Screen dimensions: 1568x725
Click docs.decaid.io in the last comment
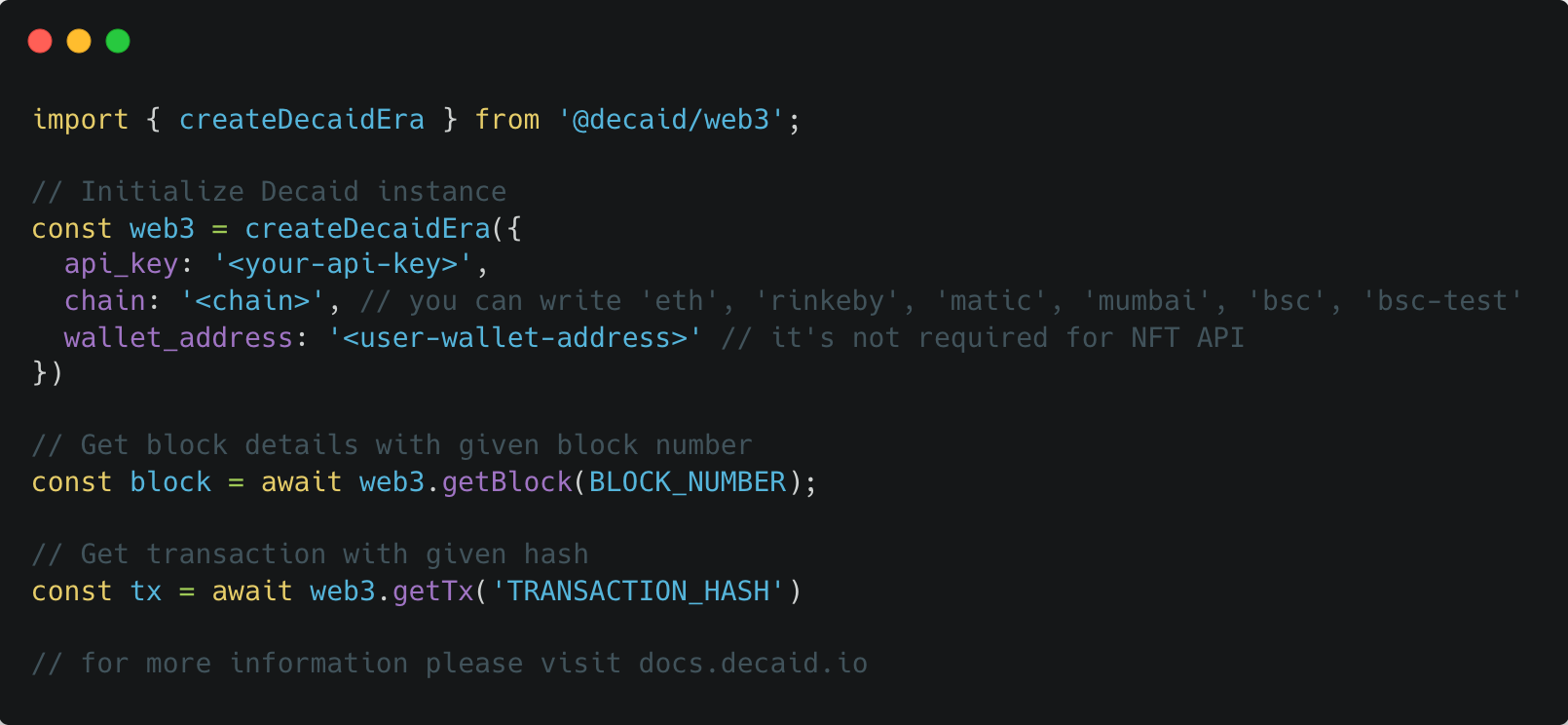coord(753,664)
